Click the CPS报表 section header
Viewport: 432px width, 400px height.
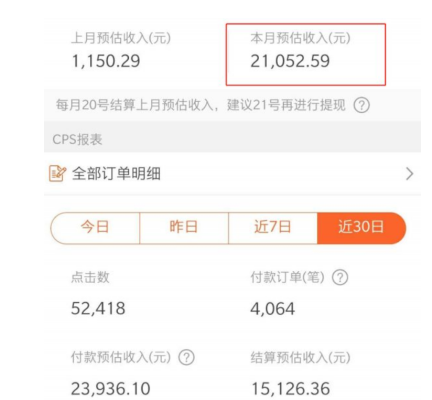tap(77, 139)
